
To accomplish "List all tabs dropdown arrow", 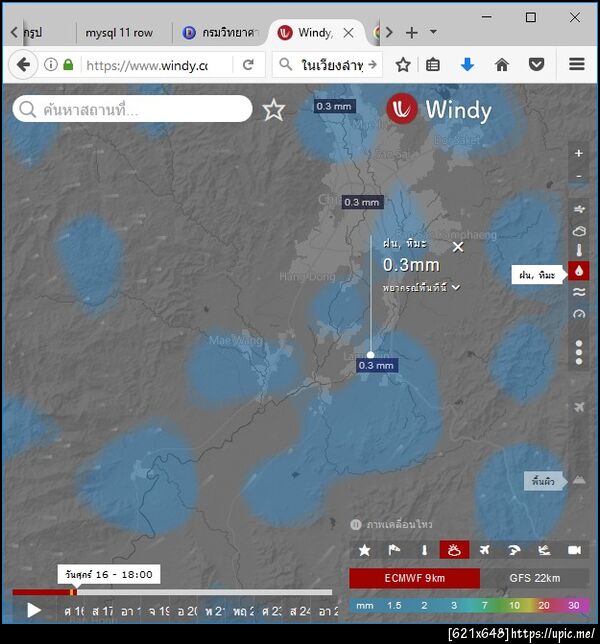I will pos(433,31).
